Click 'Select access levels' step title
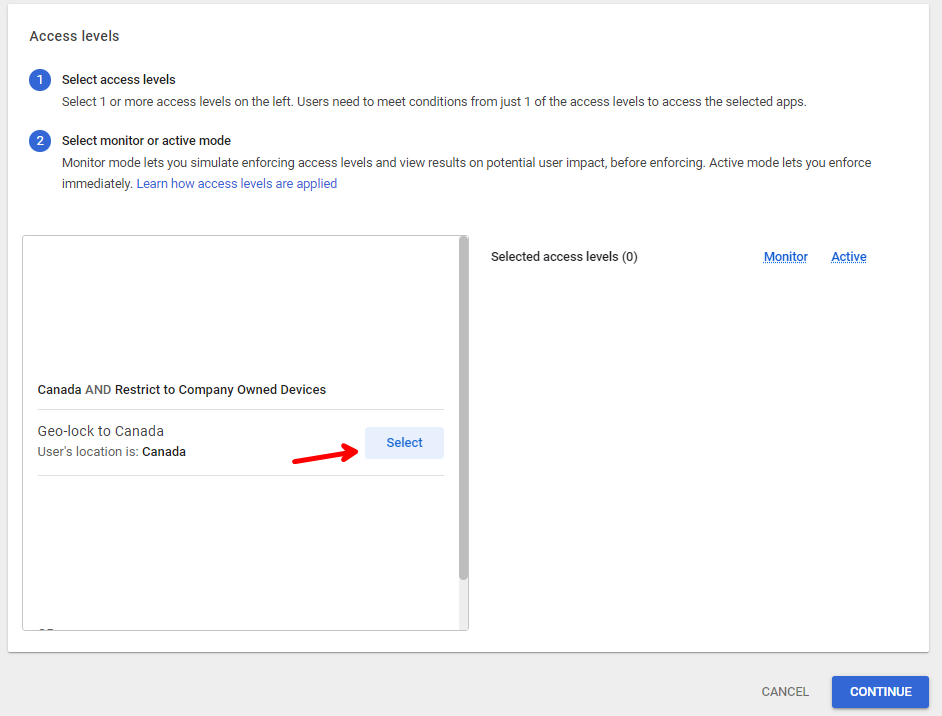This screenshot has height=716, width=942. click(x=119, y=80)
